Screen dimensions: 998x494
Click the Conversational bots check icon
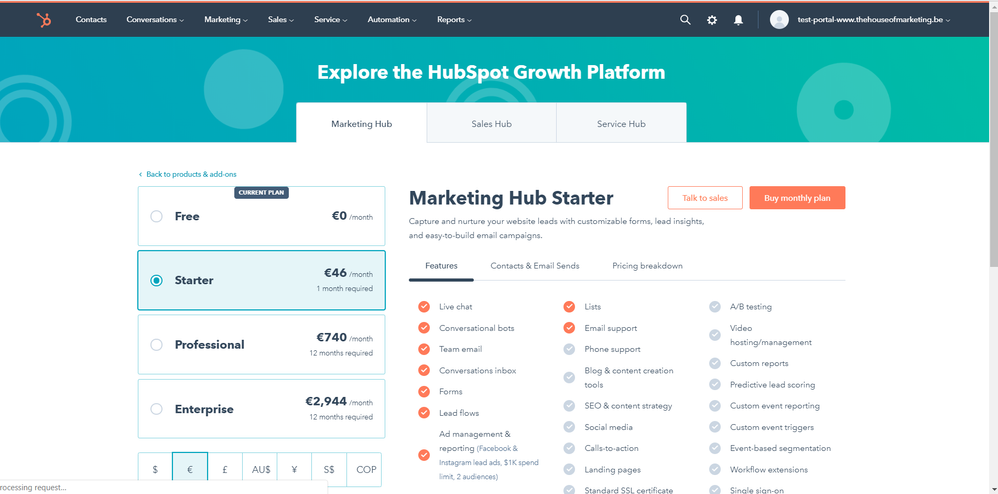click(424, 328)
